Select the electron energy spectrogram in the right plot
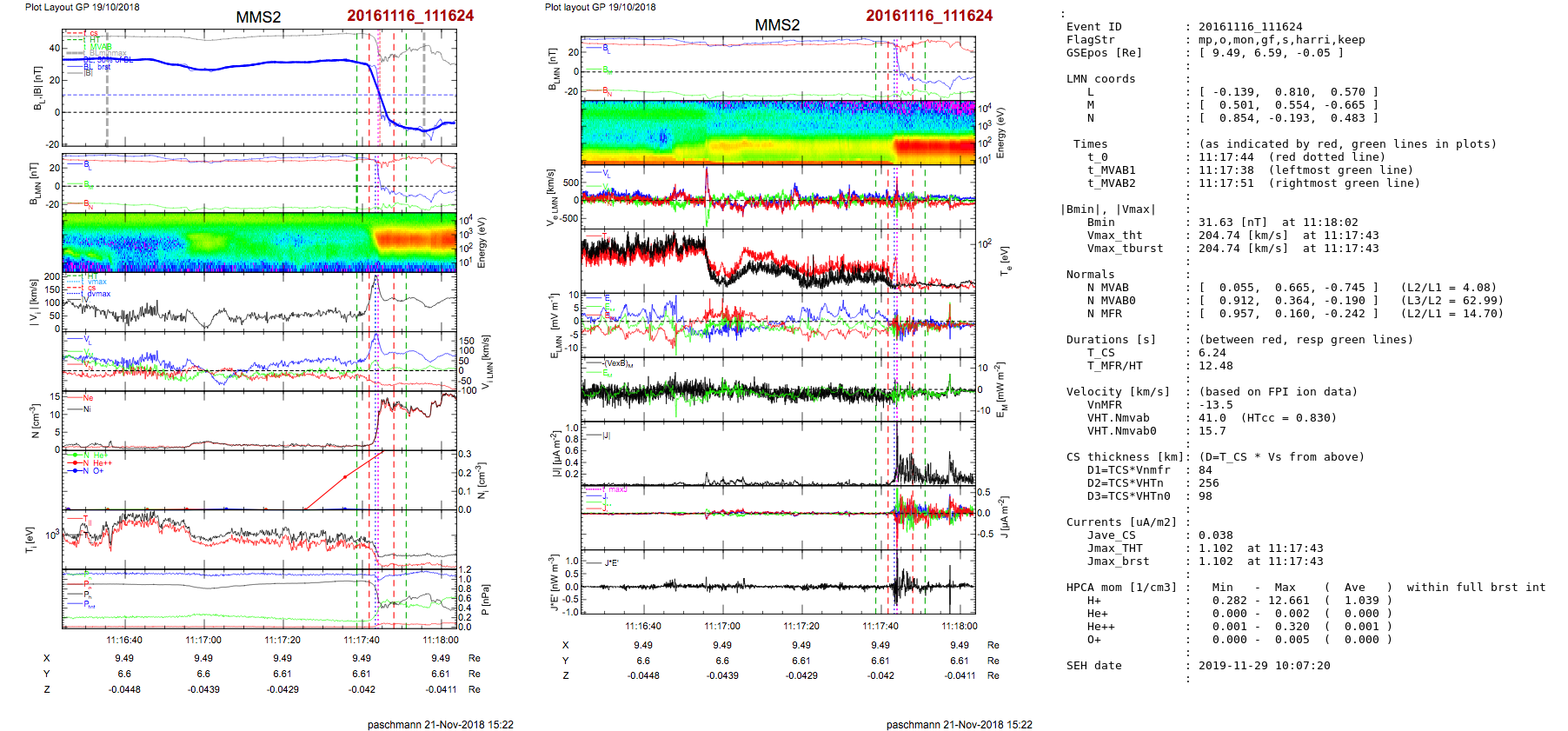 pos(777,132)
